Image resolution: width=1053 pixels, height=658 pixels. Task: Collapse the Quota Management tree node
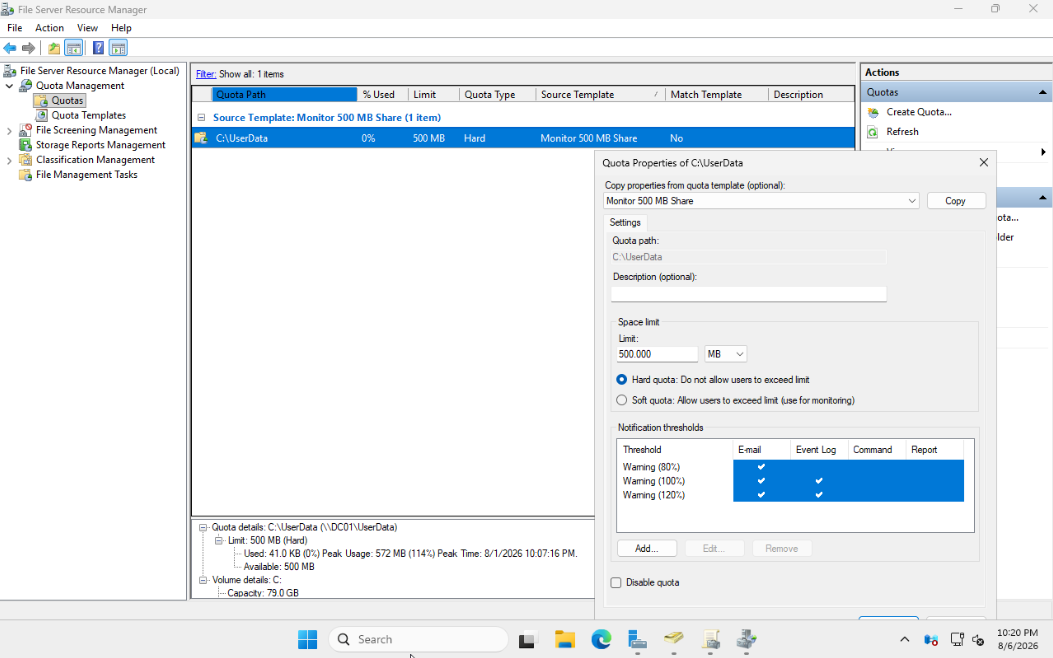point(9,86)
